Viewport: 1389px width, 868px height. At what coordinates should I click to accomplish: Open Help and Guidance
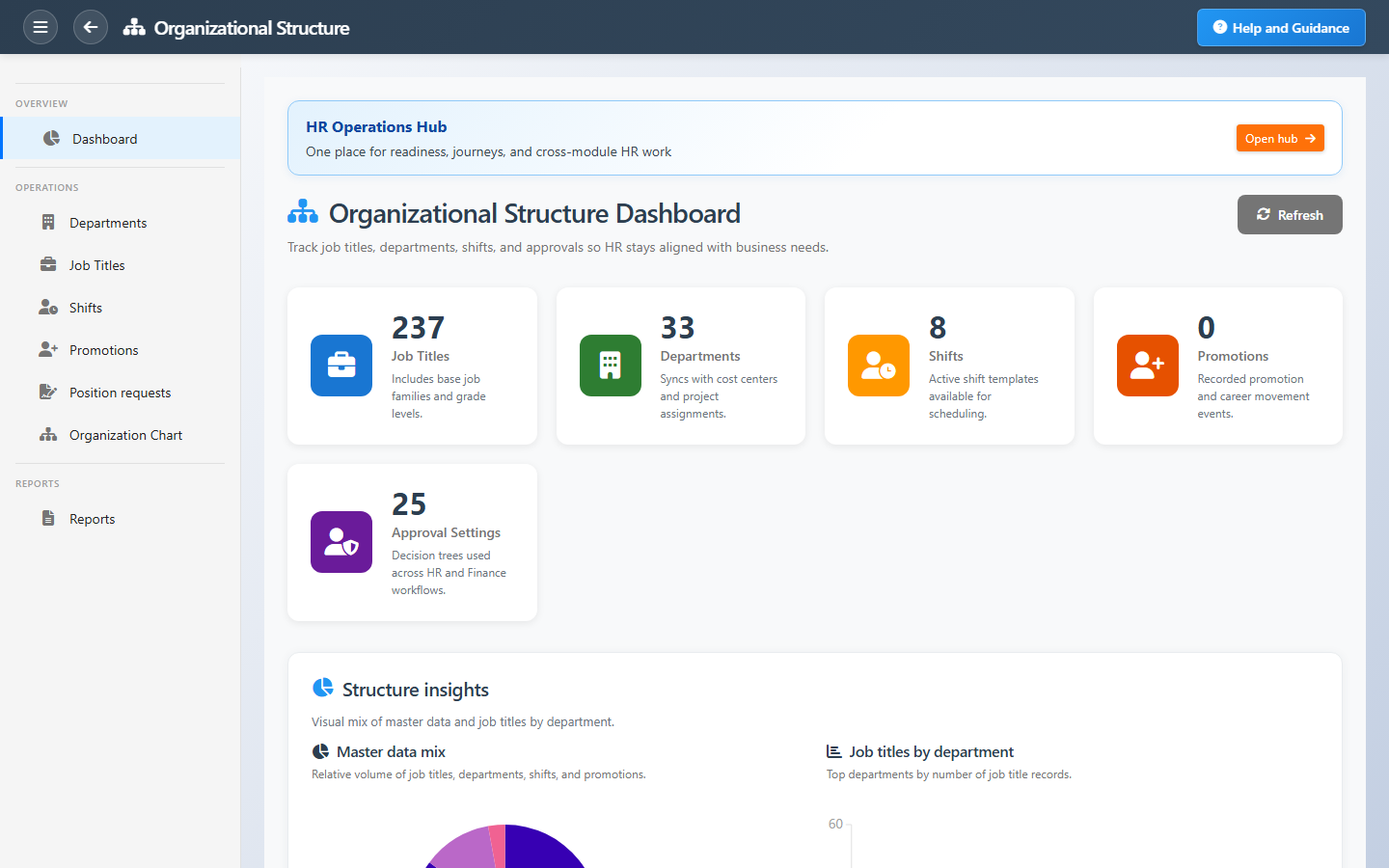(1281, 27)
